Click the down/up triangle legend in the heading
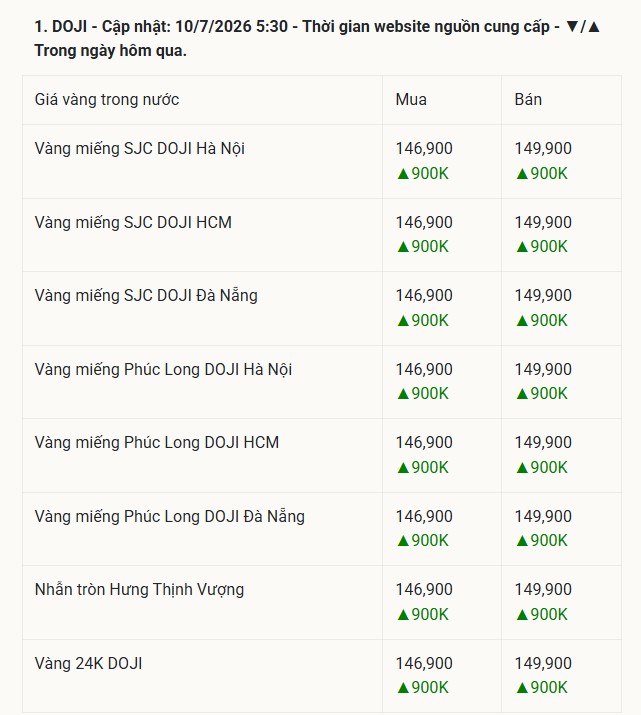Image resolution: width=641 pixels, height=715 pixels. 583,27
